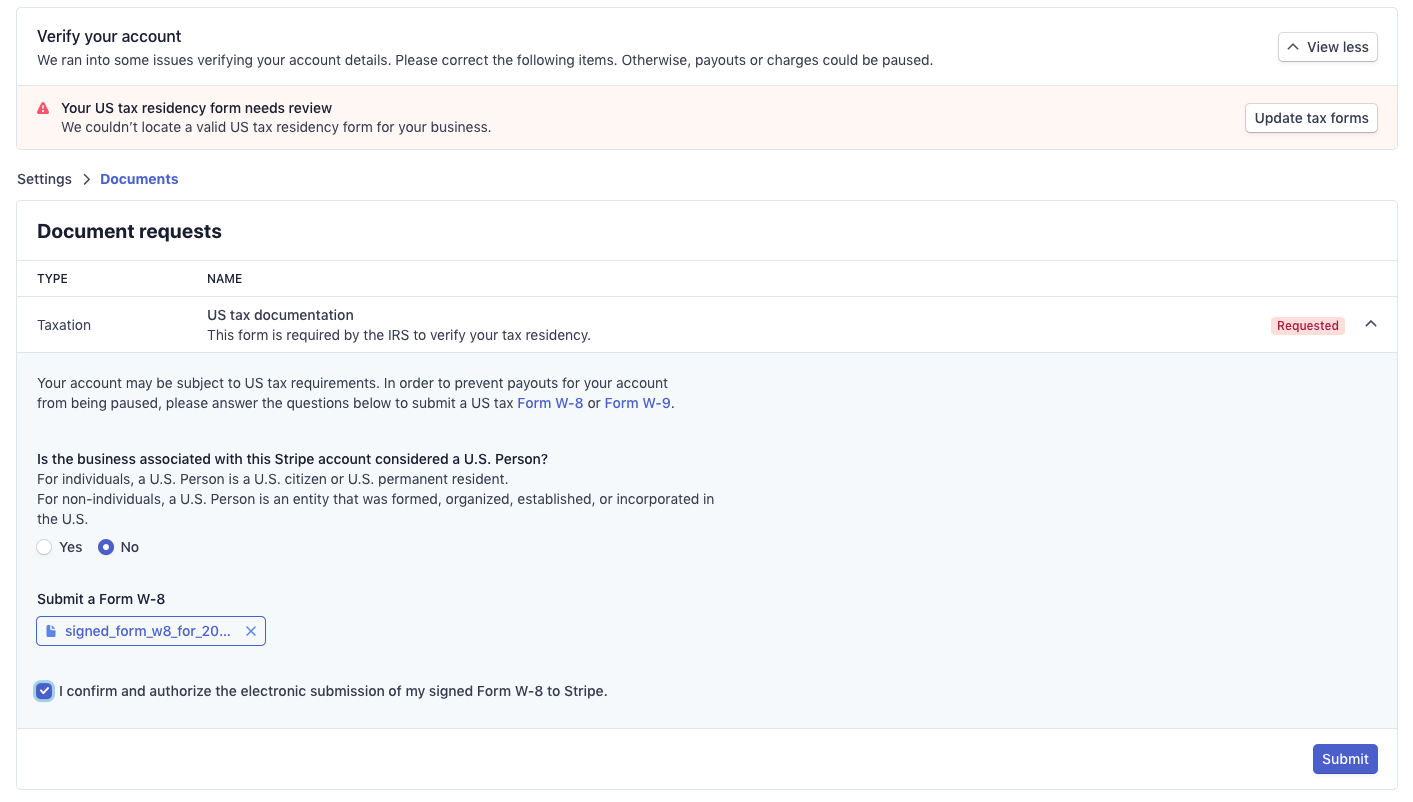Click the breadcrumb separator arrow after Settings
This screenshot has height=802, width=1413.
tap(86, 179)
